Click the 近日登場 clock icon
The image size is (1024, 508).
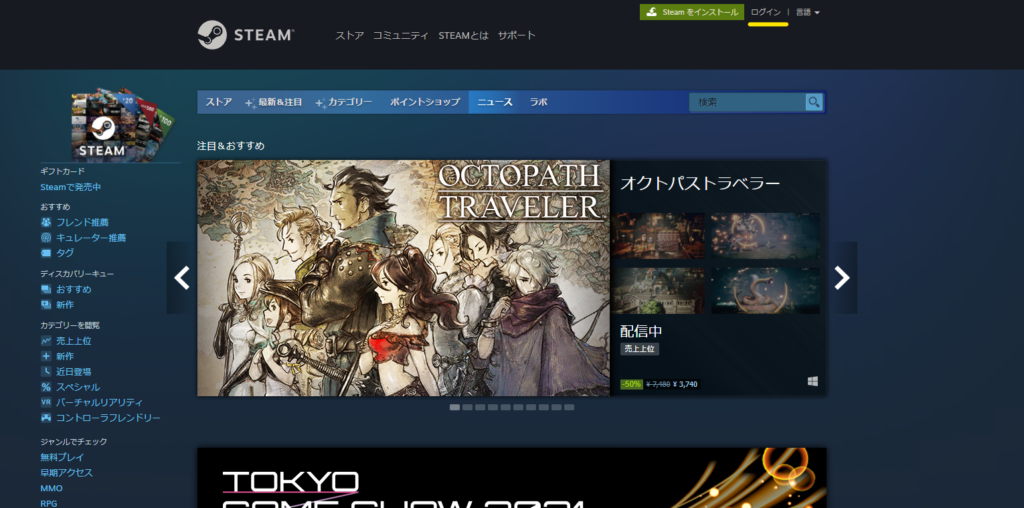click(x=46, y=372)
